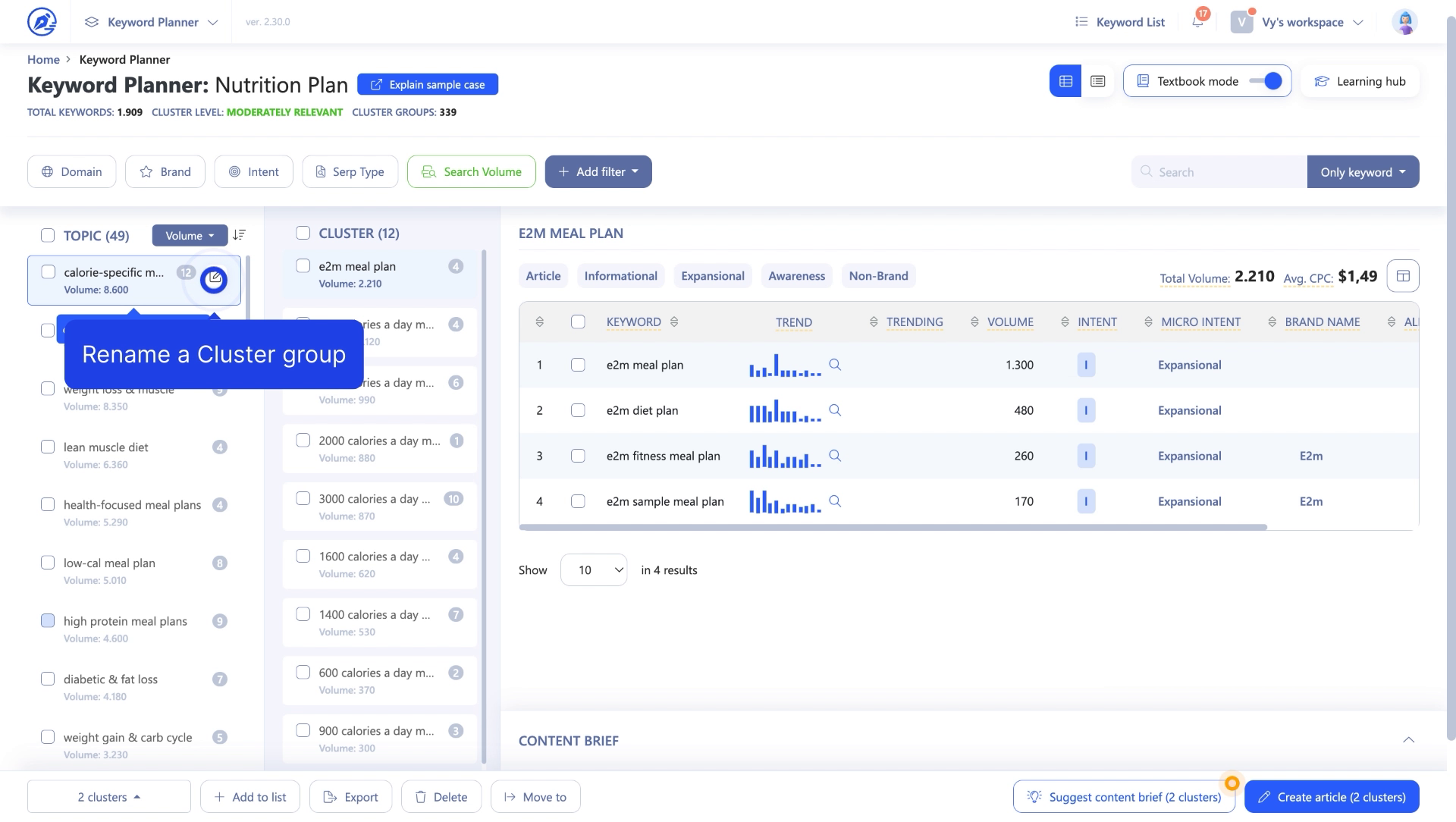Click Export button in bottom bar
Screen dimensions: 1456x822
(x=350, y=797)
